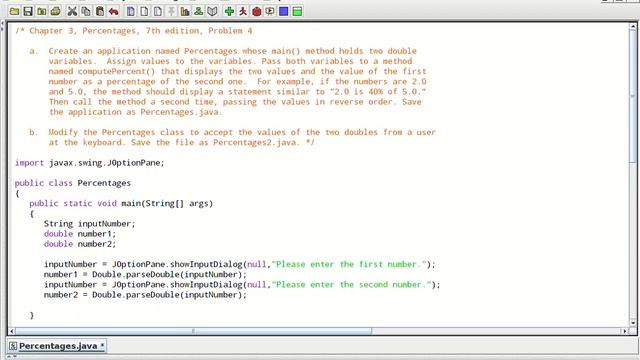
Task: Save the file with the floppy disk icon
Action: pyautogui.click(x=28, y=11)
